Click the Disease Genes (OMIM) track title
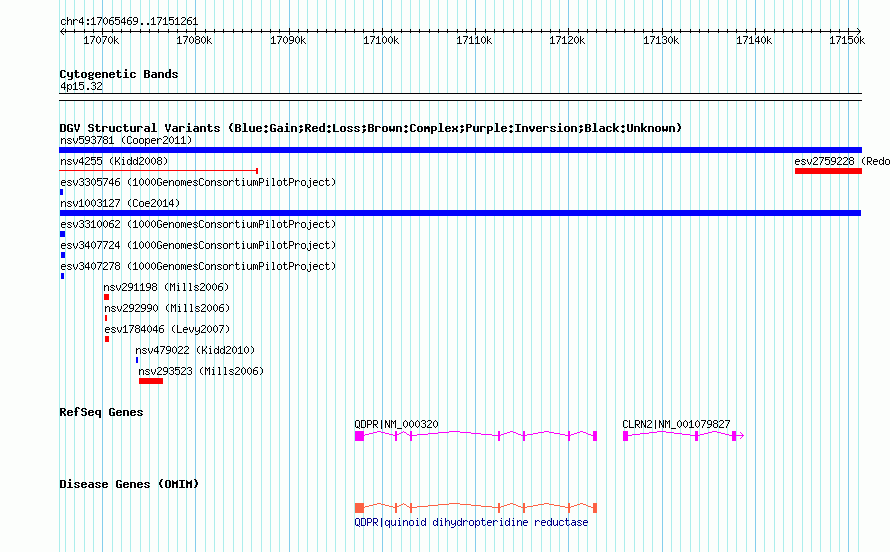Image resolution: width=890 pixels, height=552 pixels. [129, 484]
